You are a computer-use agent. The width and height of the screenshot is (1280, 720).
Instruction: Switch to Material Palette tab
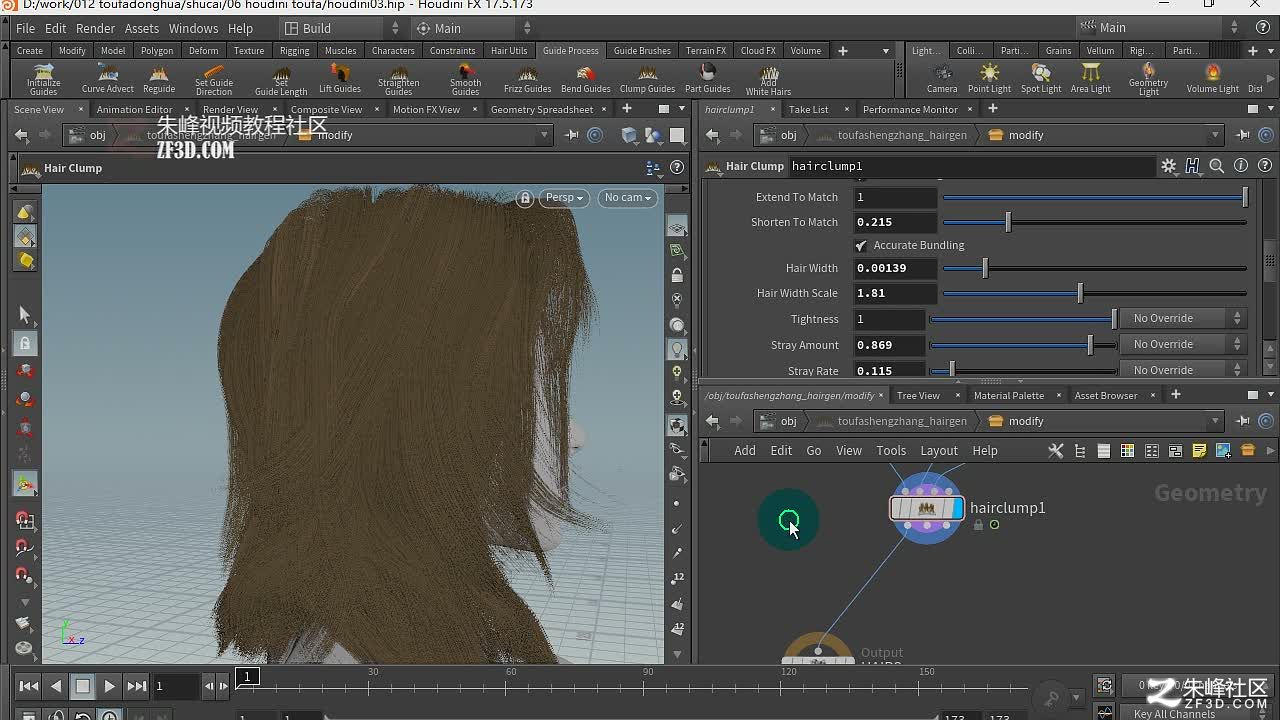[1009, 395]
